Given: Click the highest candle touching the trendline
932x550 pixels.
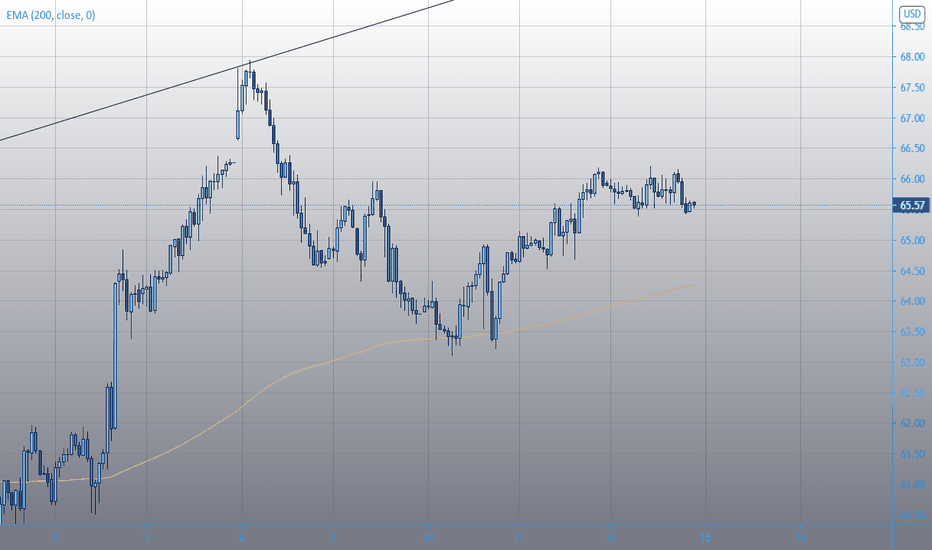Looking at the screenshot, I should [x=250, y=73].
